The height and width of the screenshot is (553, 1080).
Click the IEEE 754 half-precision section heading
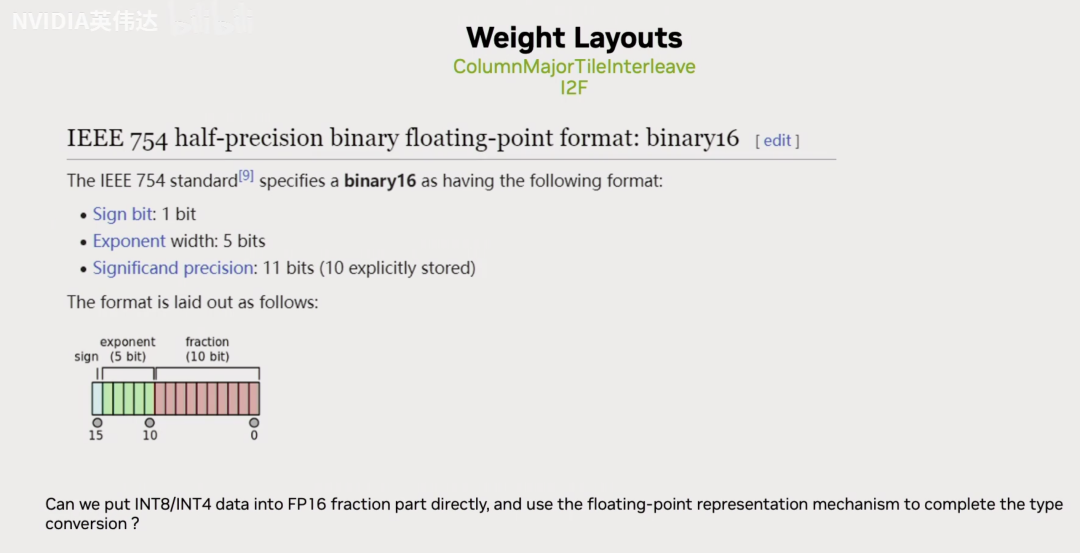[403, 138]
